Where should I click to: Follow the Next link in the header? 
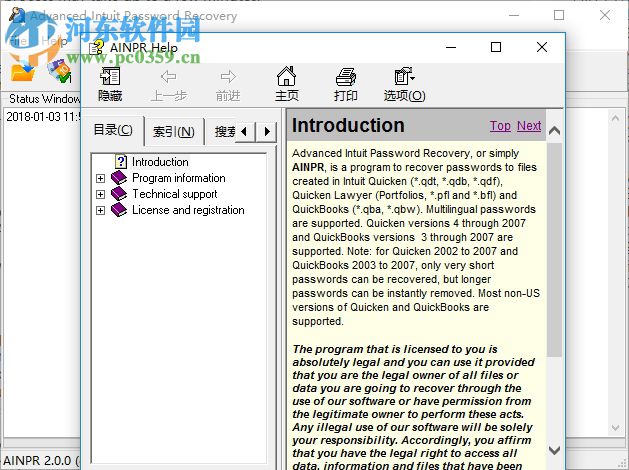coord(529,126)
